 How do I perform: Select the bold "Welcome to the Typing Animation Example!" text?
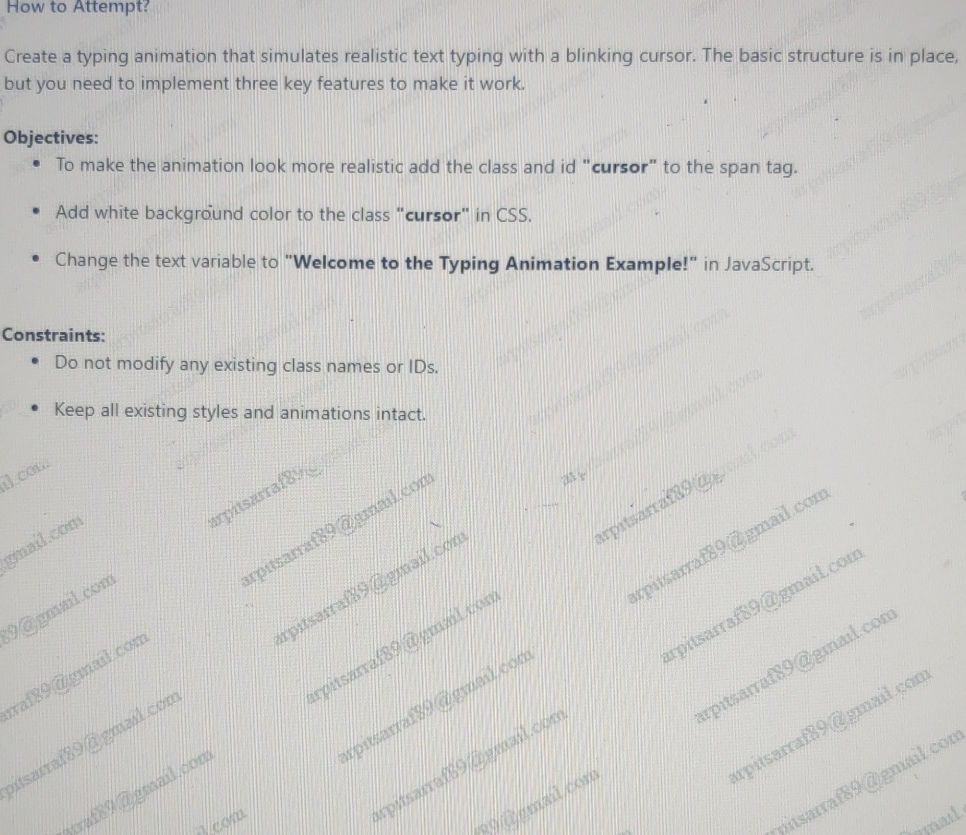[491, 264]
